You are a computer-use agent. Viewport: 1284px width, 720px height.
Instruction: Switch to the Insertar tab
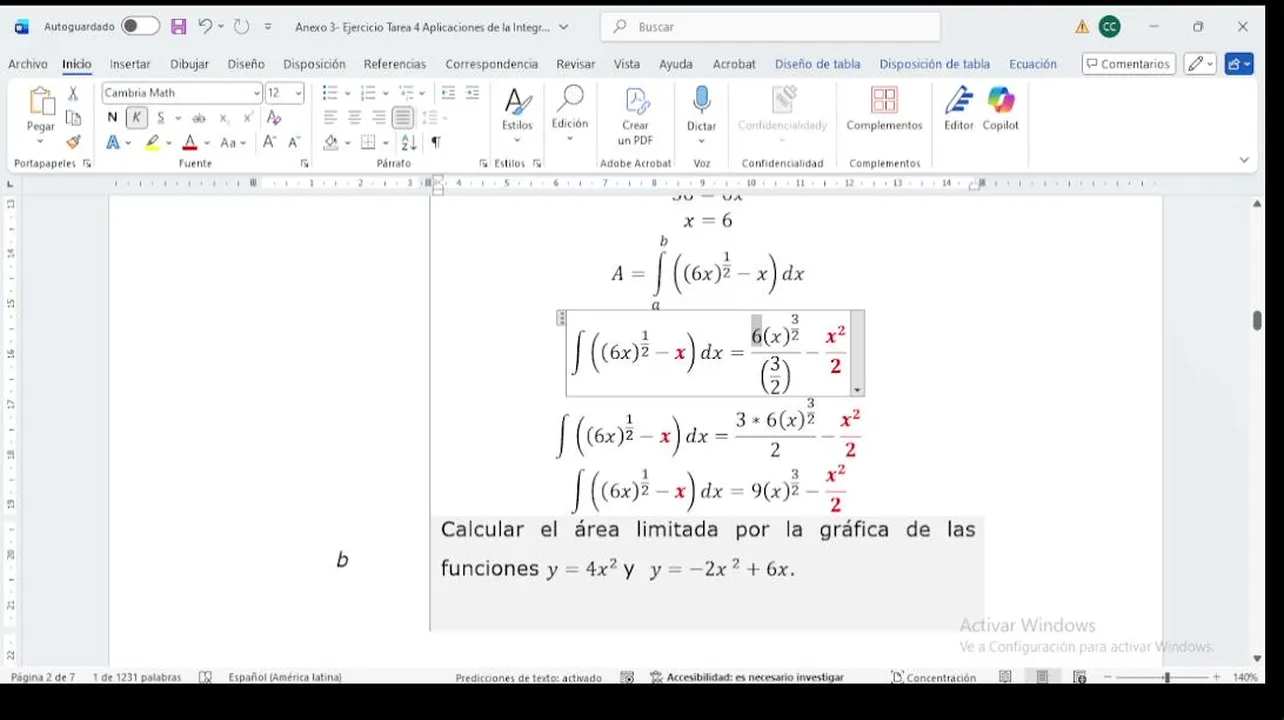click(130, 64)
